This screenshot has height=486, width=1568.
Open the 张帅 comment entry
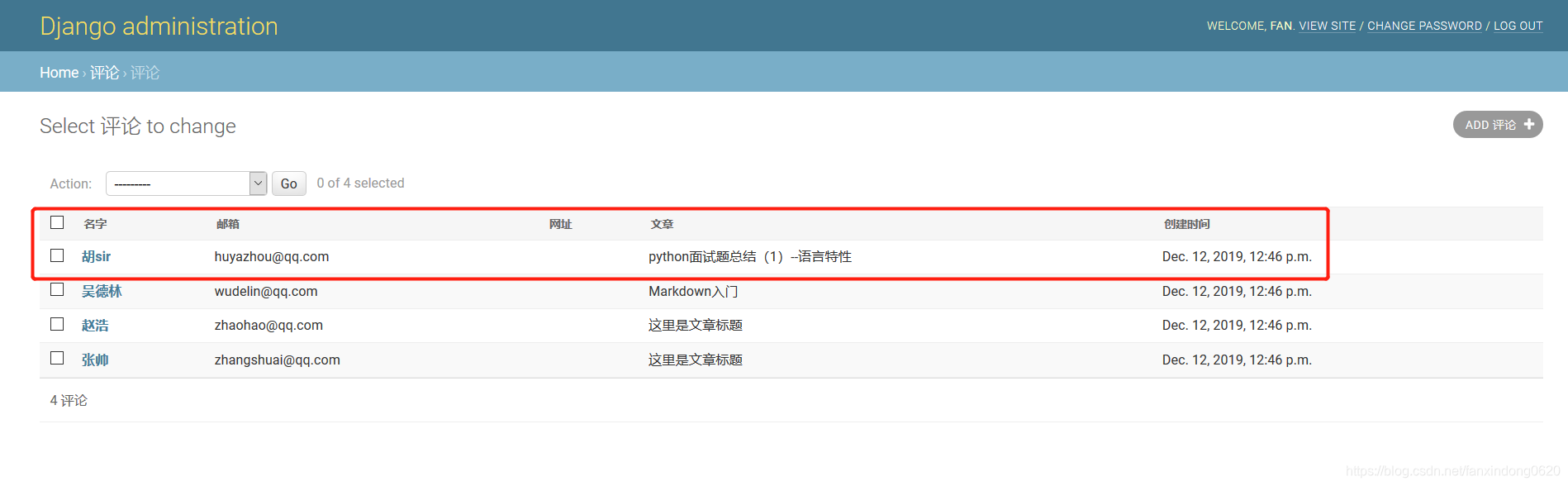click(95, 360)
